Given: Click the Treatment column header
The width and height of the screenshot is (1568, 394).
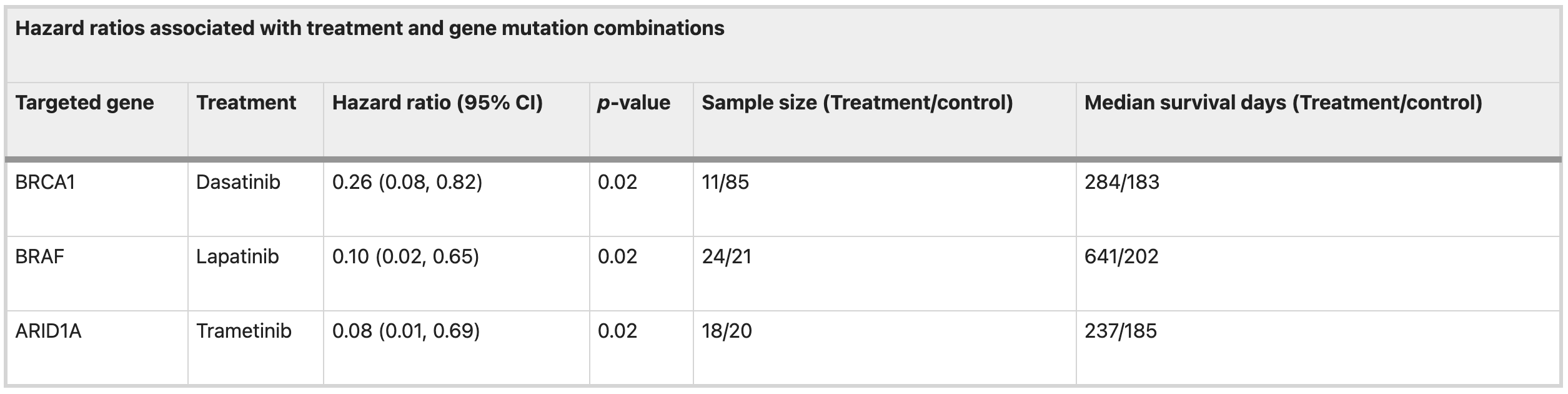Looking at the screenshot, I should click(x=246, y=103).
